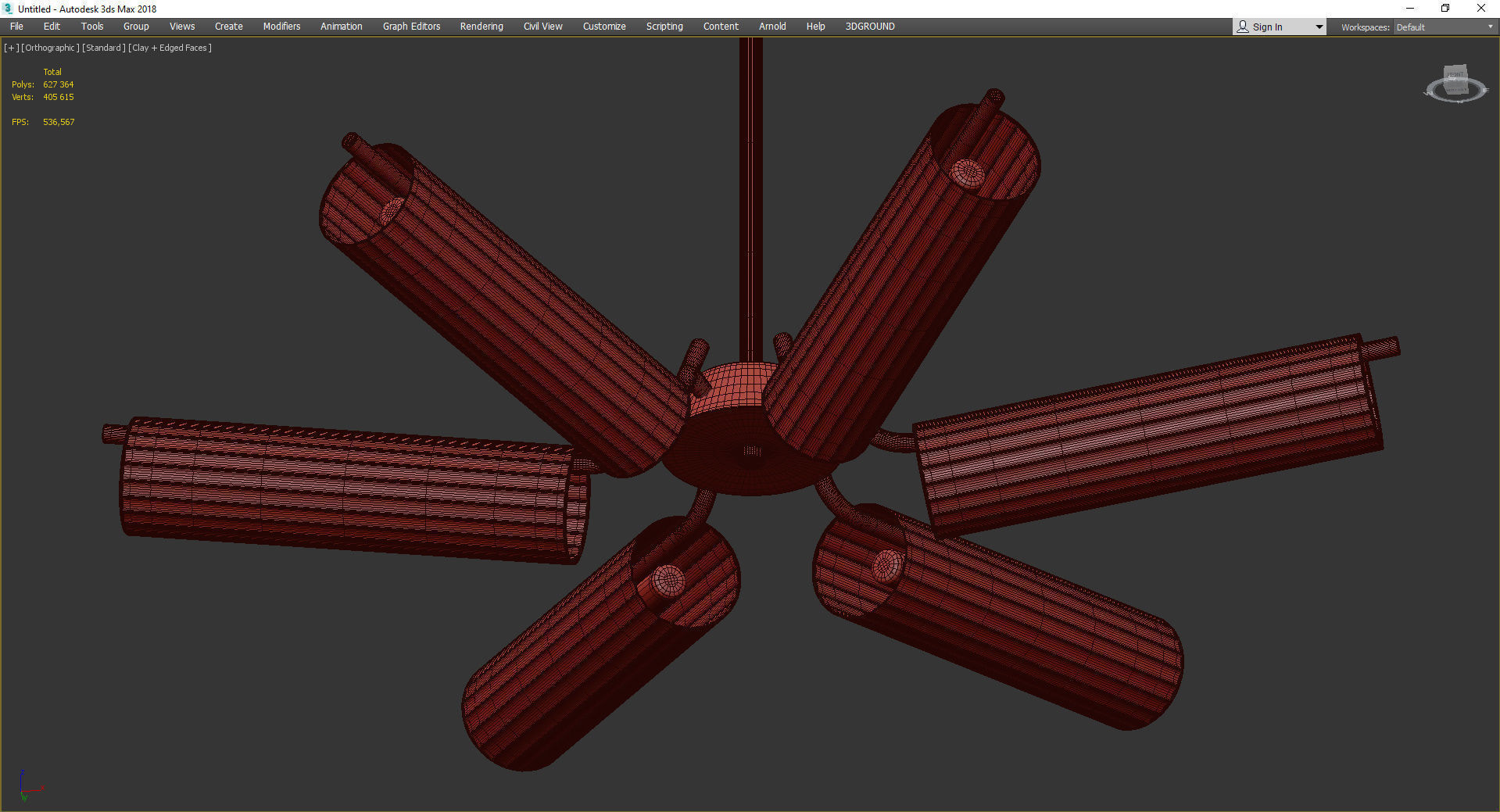Viewport: 1500px width, 812px height.
Task: Open the Civil View menu
Action: (543, 27)
